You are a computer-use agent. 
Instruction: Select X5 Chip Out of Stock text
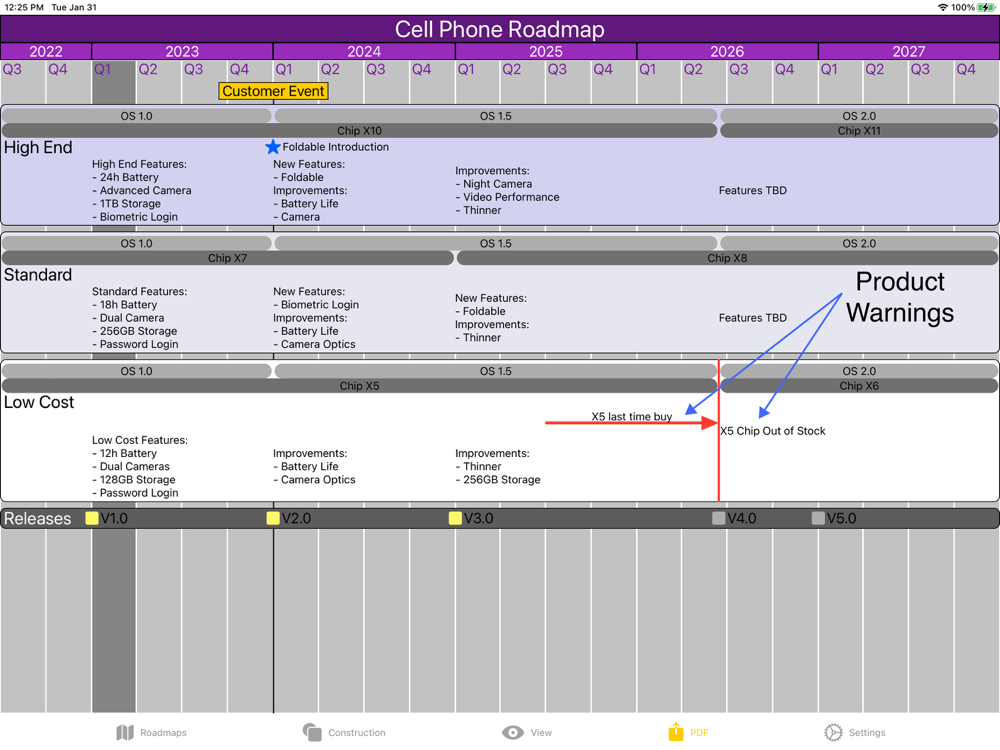[773, 431]
